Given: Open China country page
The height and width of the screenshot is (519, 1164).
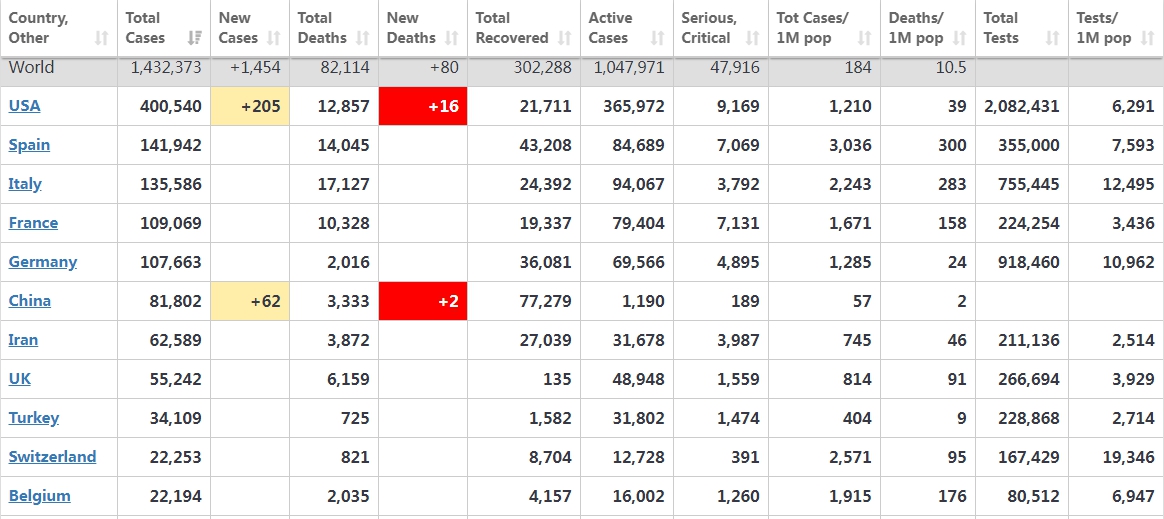Looking at the screenshot, I should point(30,301).
